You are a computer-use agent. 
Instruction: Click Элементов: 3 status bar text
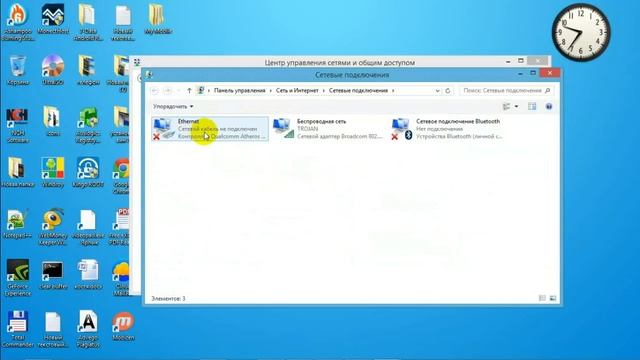169,298
